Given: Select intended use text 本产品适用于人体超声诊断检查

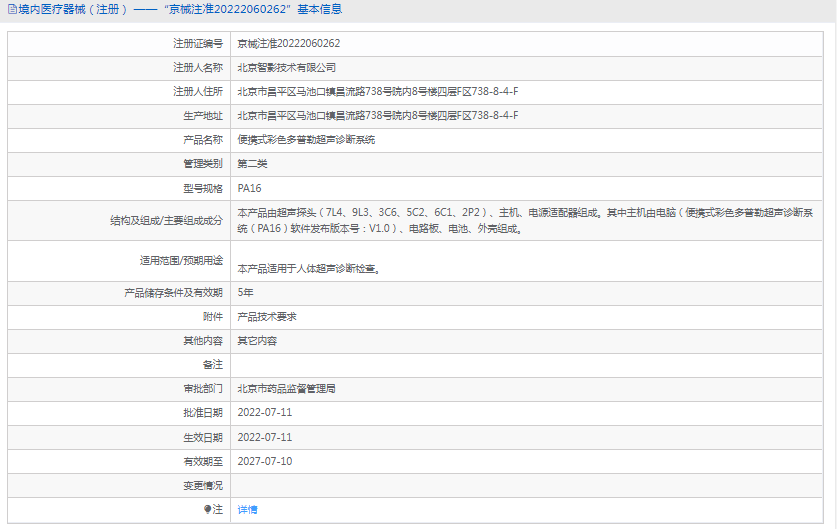Looking at the screenshot, I should [309, 269].
